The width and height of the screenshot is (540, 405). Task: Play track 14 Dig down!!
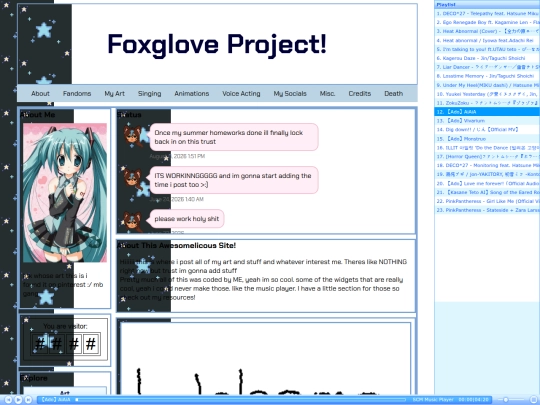(x=487, y=129)
